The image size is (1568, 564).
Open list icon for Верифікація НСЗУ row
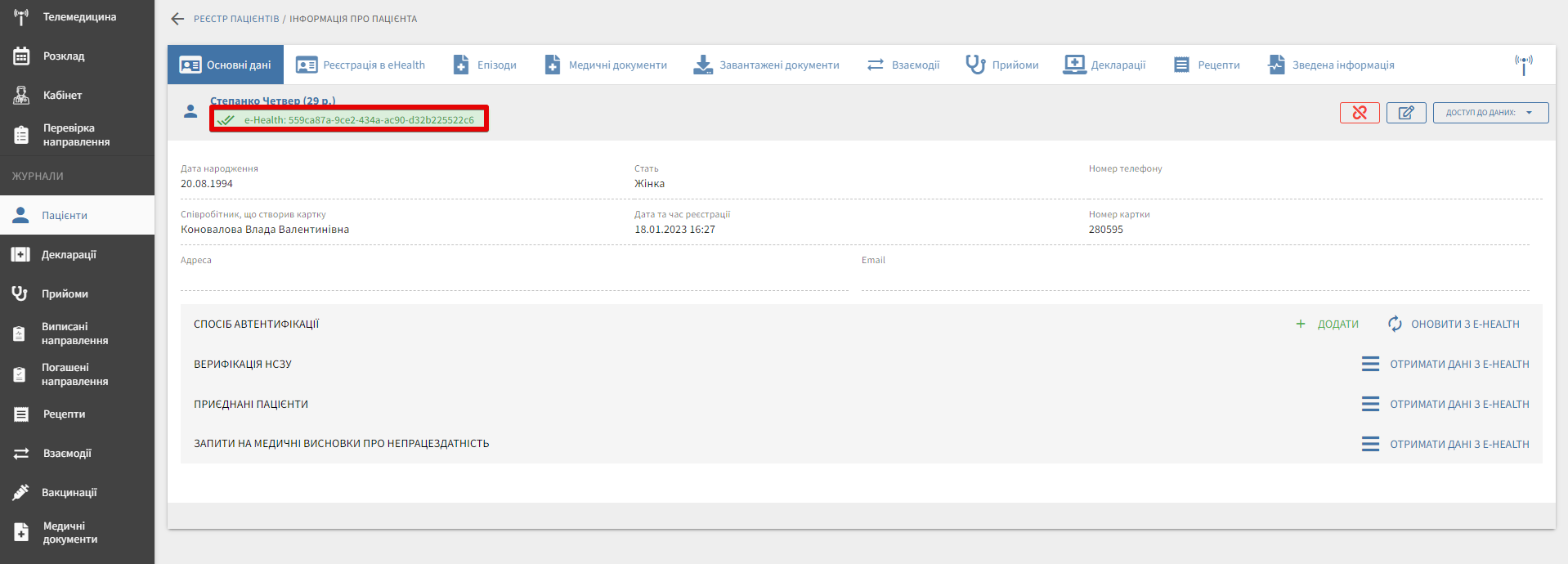1370,365
